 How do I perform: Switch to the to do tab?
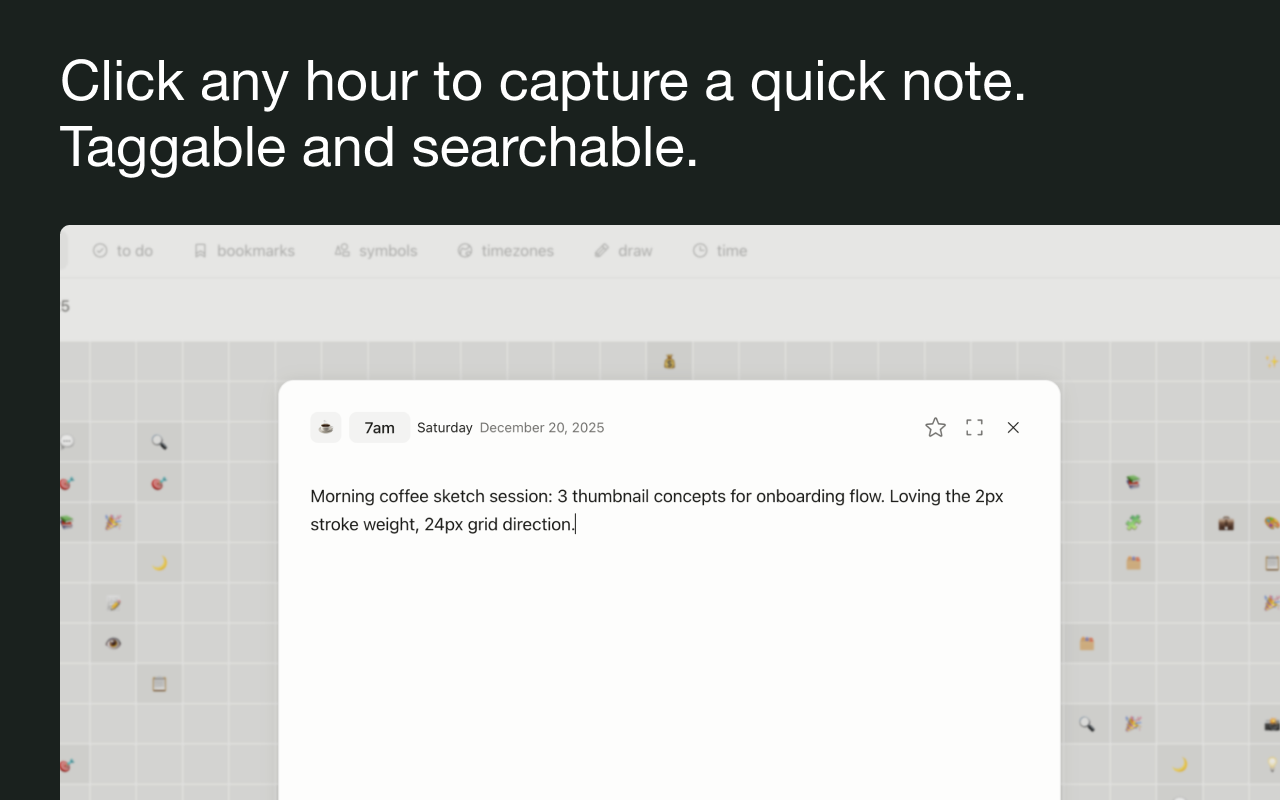click(123, 251)
